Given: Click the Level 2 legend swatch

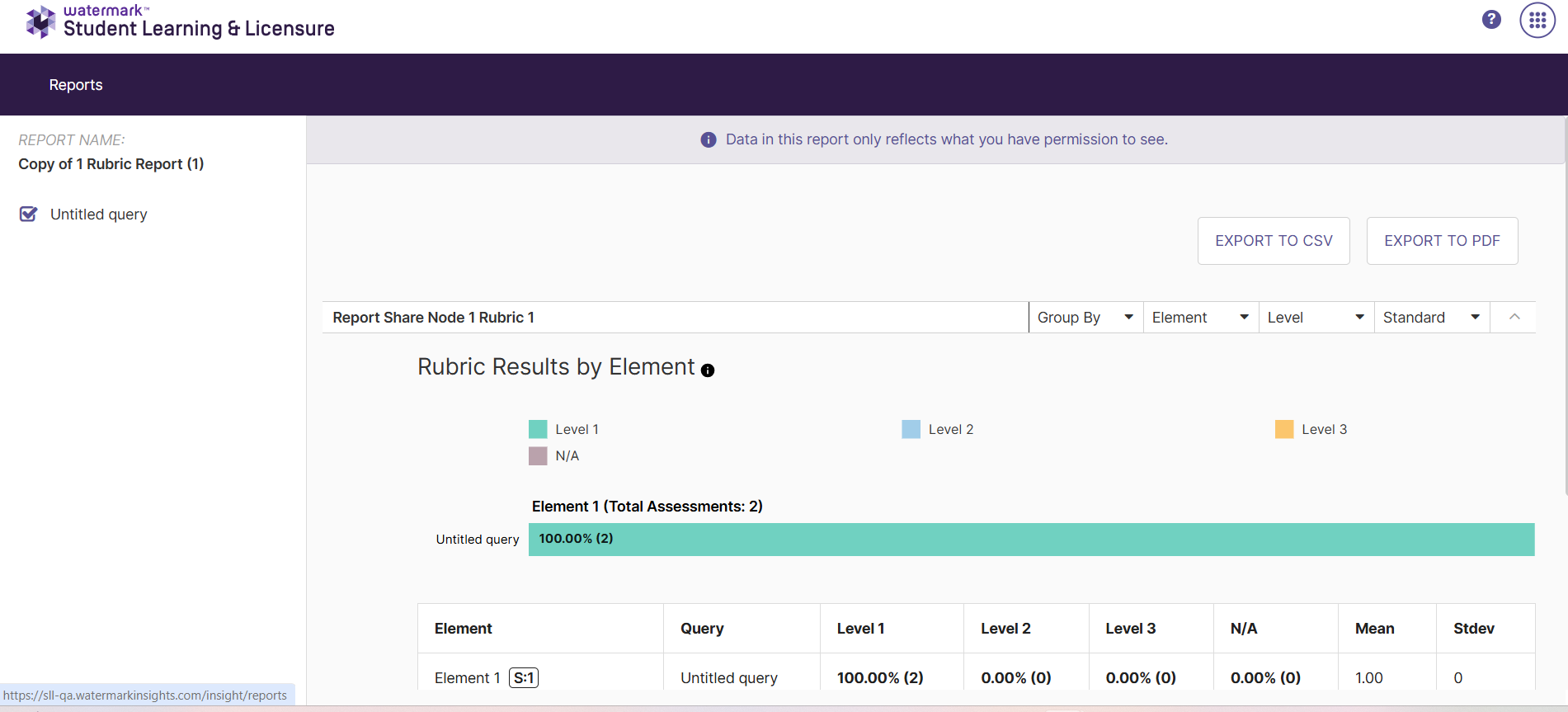Looking at the screenshot, I should click(x=911, y=429).
